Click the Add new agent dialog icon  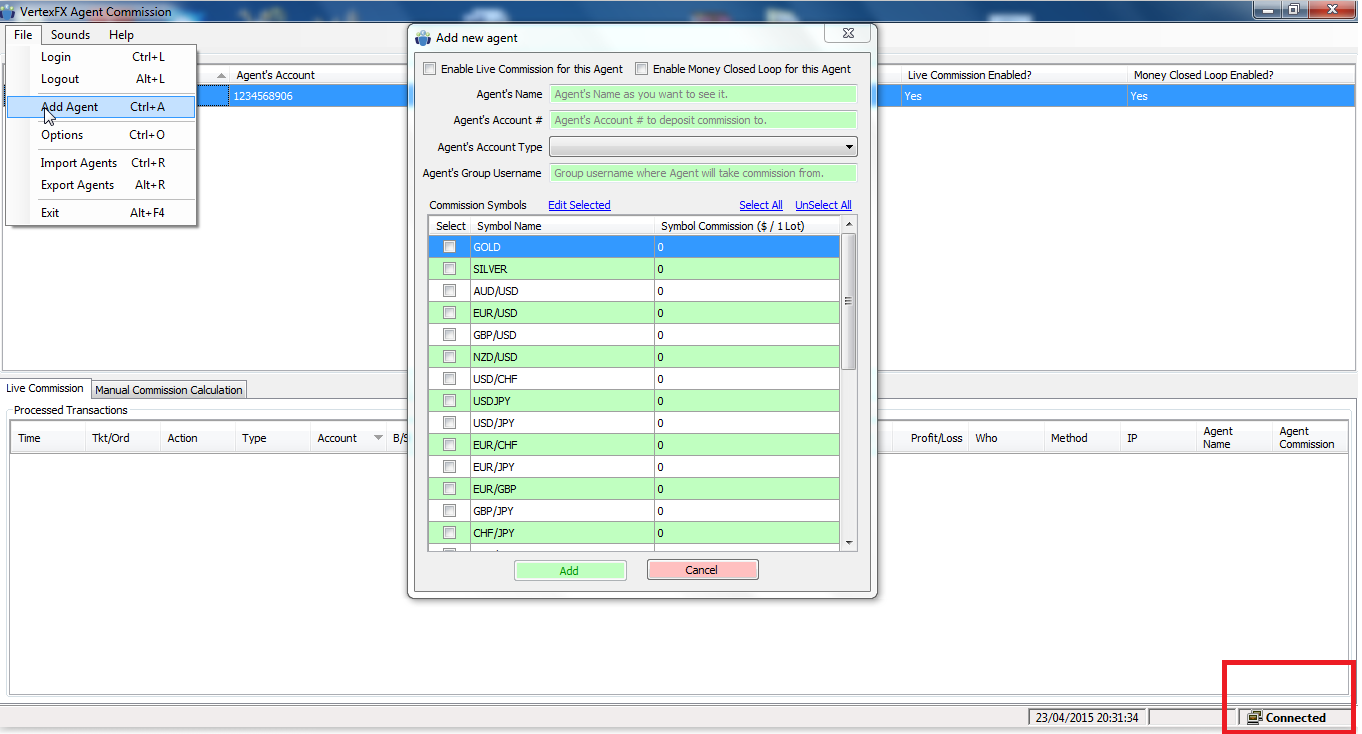(x=423, y=38)
